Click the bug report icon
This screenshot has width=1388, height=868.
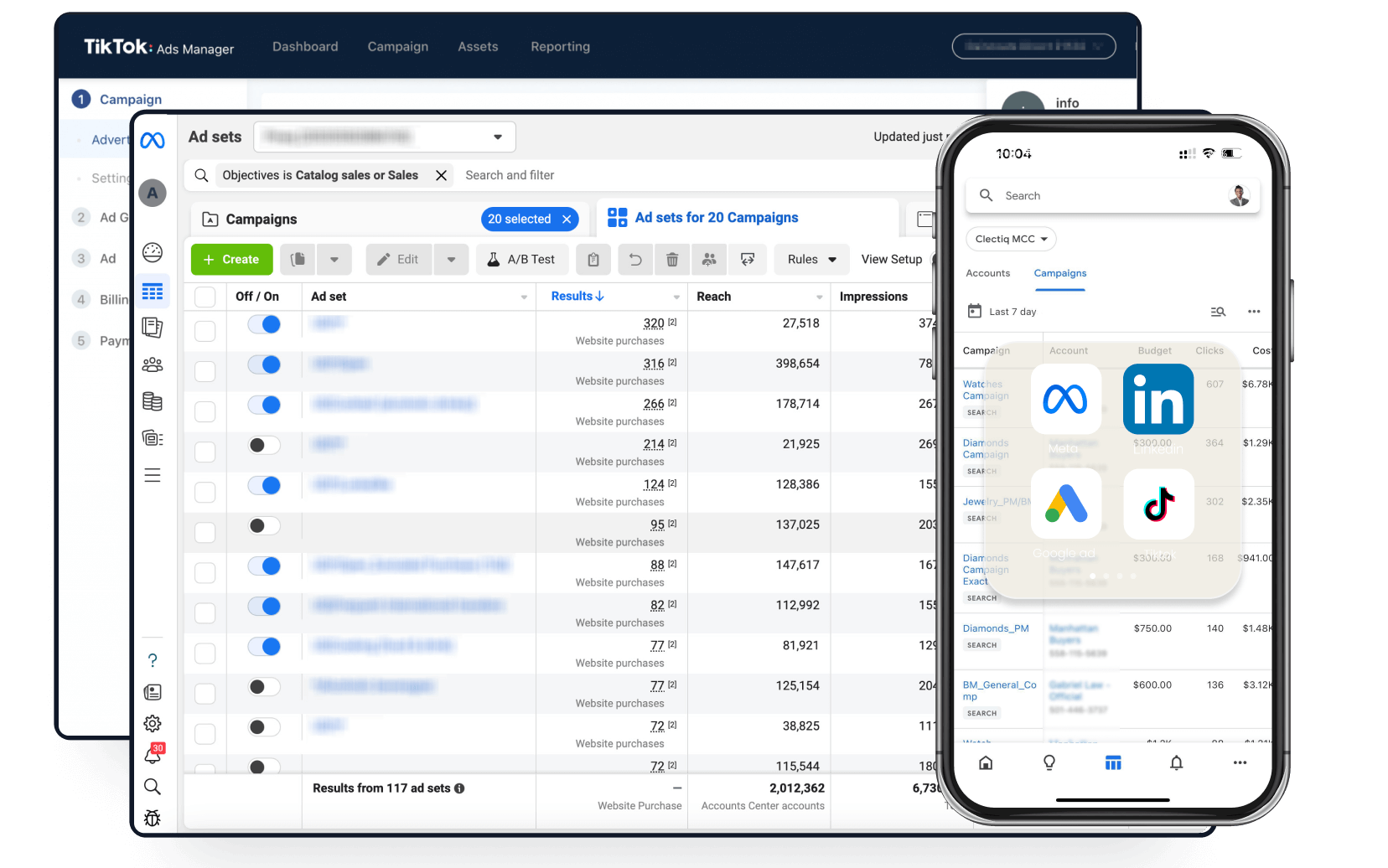click(x=153, y=818)
